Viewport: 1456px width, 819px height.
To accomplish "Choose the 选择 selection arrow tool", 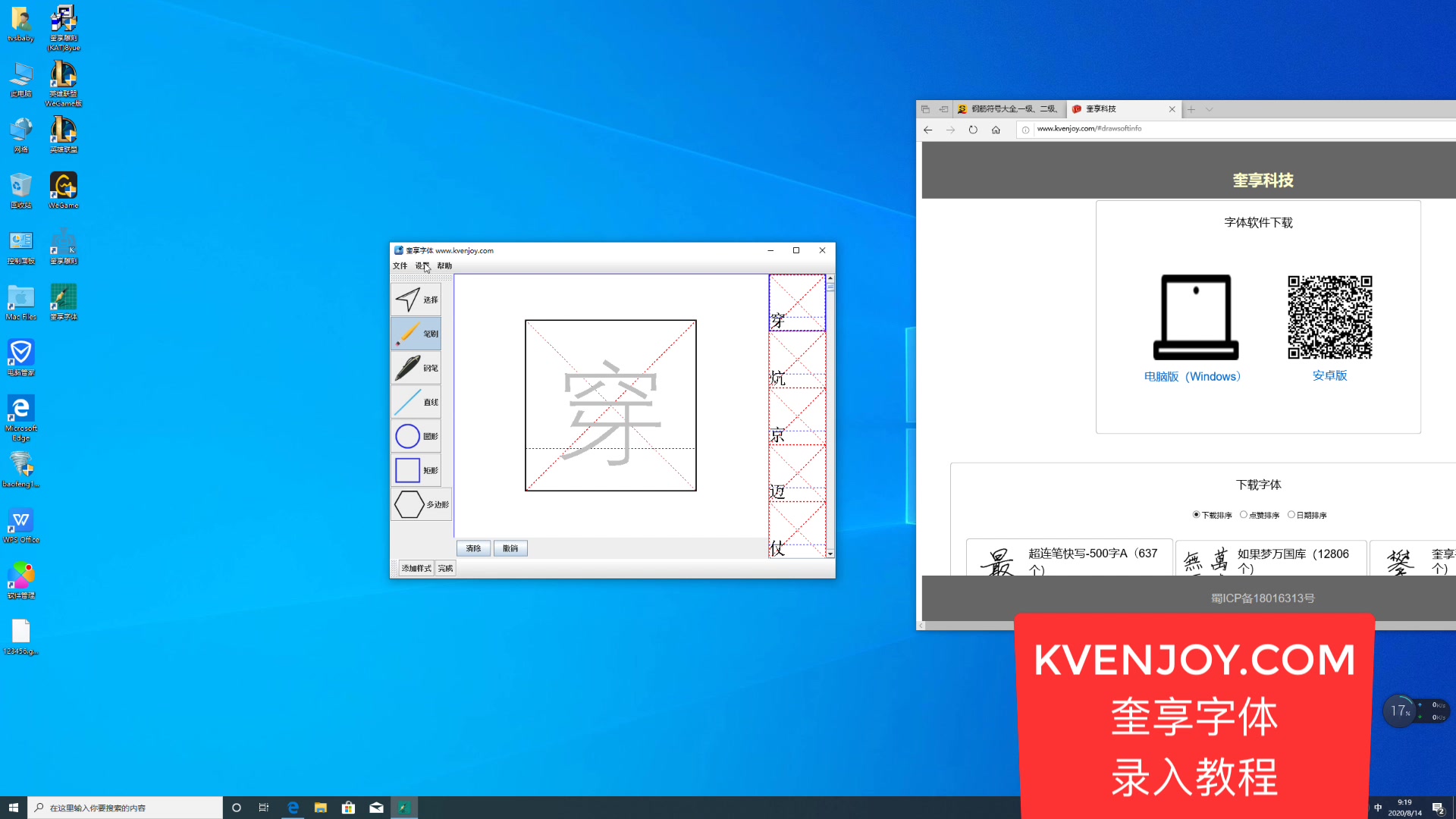I will click(x=416, y=300).
